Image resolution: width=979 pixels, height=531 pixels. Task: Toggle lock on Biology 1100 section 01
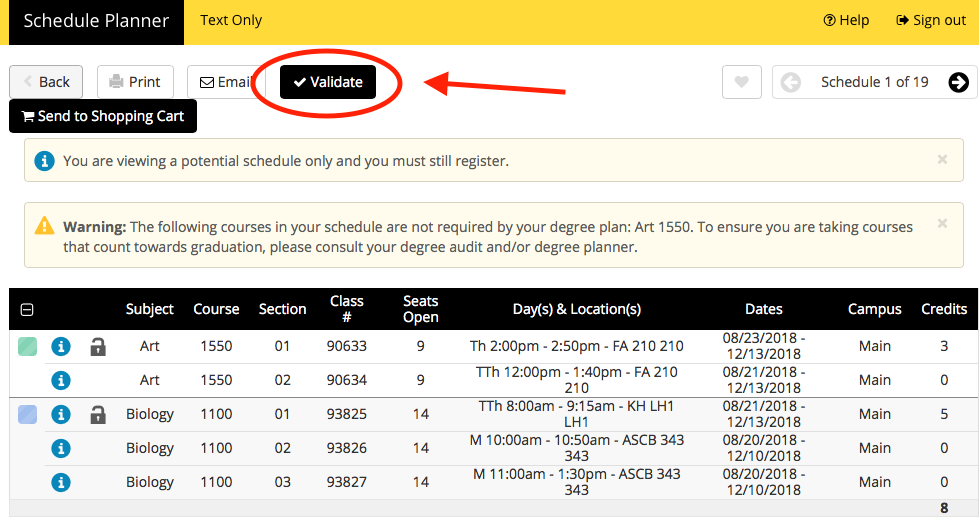(x=98, y=414)
